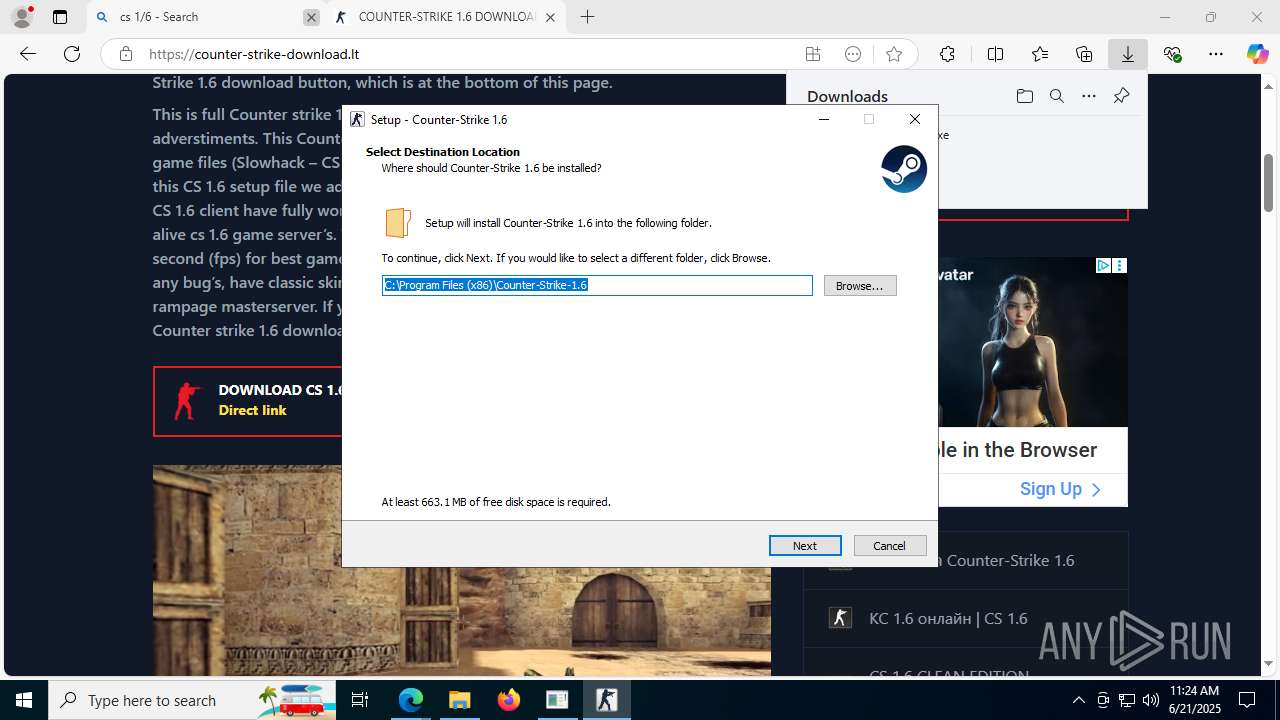Image resolution: width=1280 pixels, height=720 pixels.
Task: View site information lock icon
Action: 125,54
